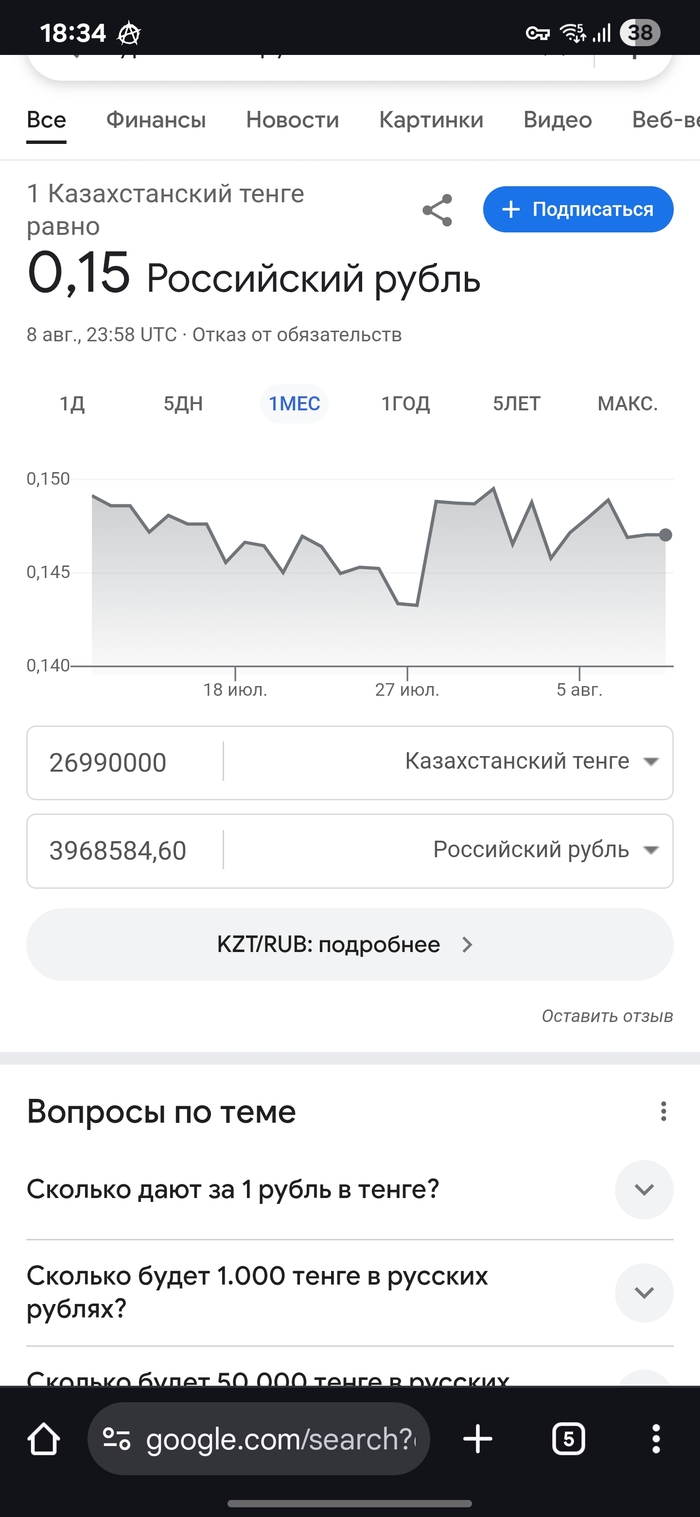
Task: Open a new tab with plus icon
Action: coord(478,1439)
